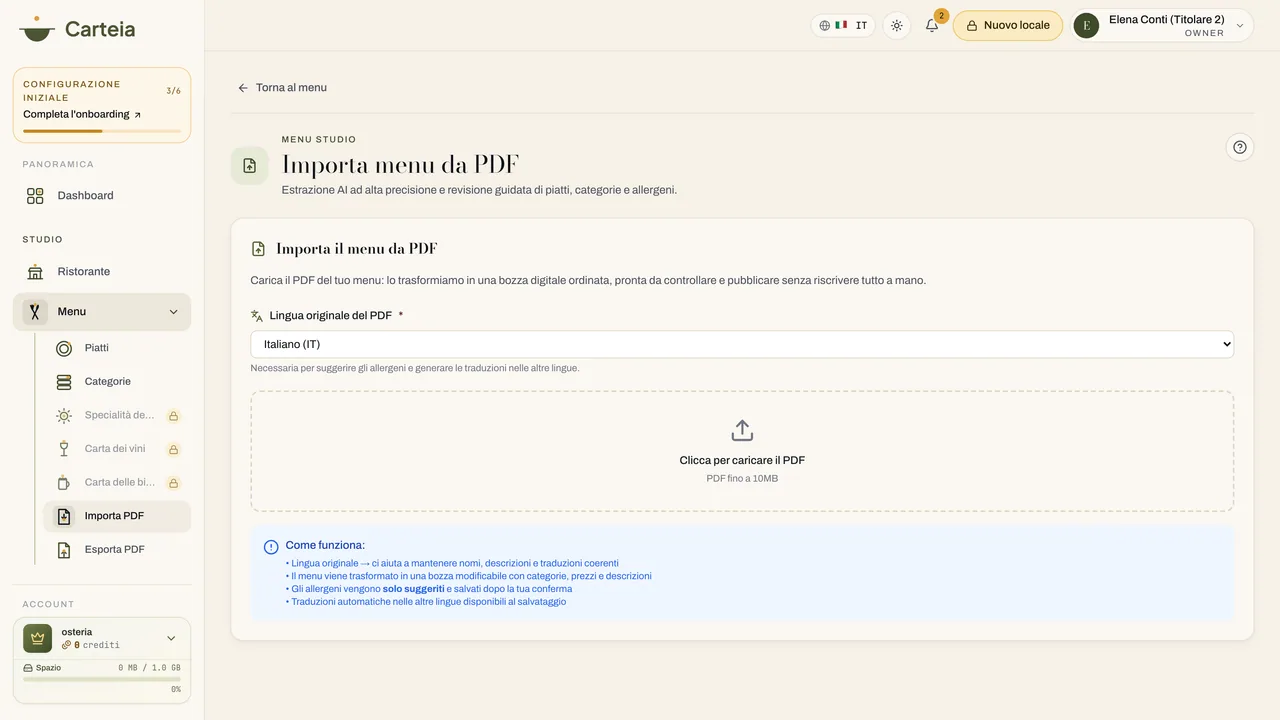Click the Importa il menu da PDF card heading
The width and height of the screenshot is (1280, 720).
357,249
